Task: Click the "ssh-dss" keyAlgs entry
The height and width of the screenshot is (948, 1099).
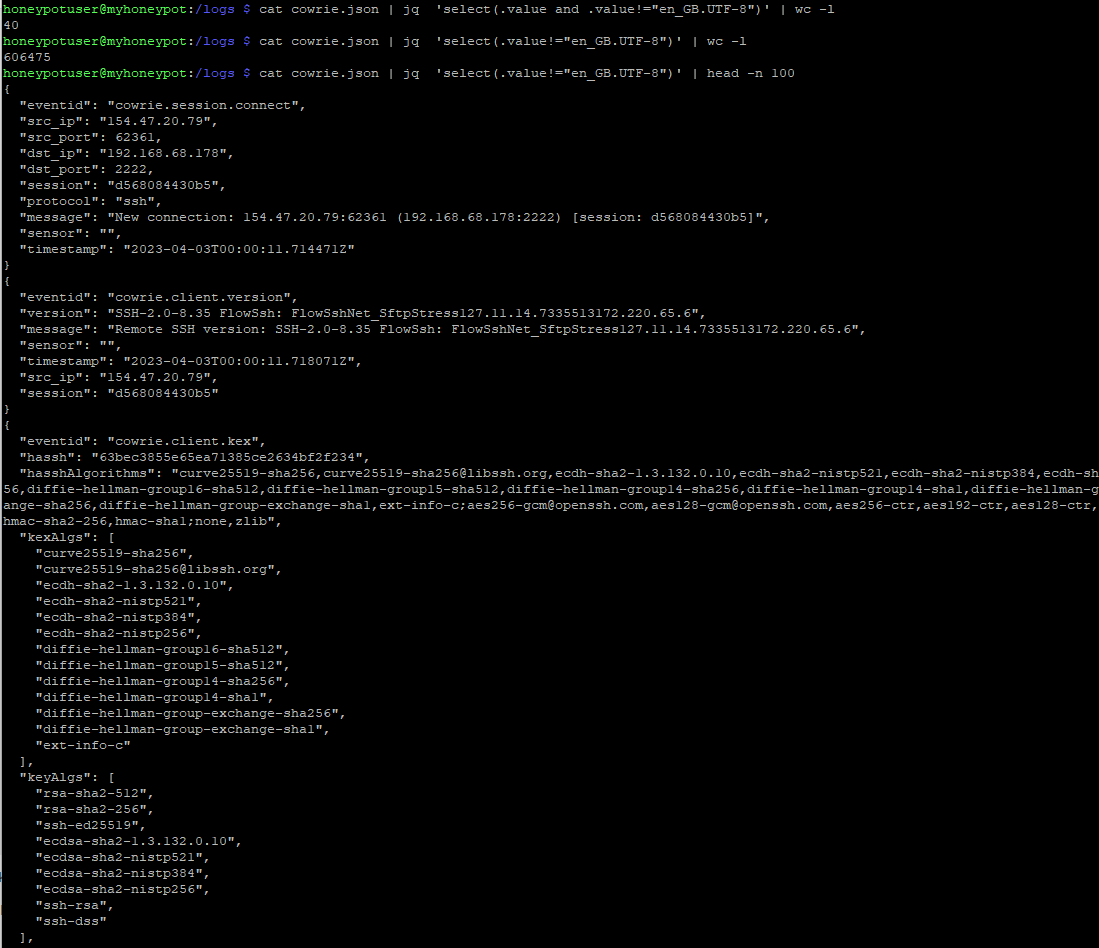Action: (70, 921)
